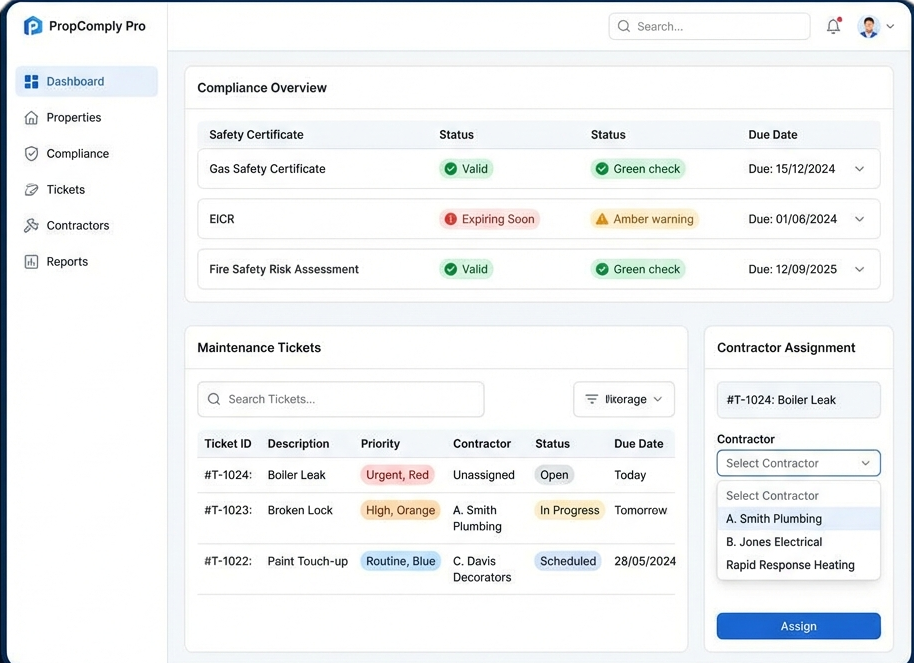Click the user profile avatar
Viewport: 914px width, 663px height.
pos(868,27)
